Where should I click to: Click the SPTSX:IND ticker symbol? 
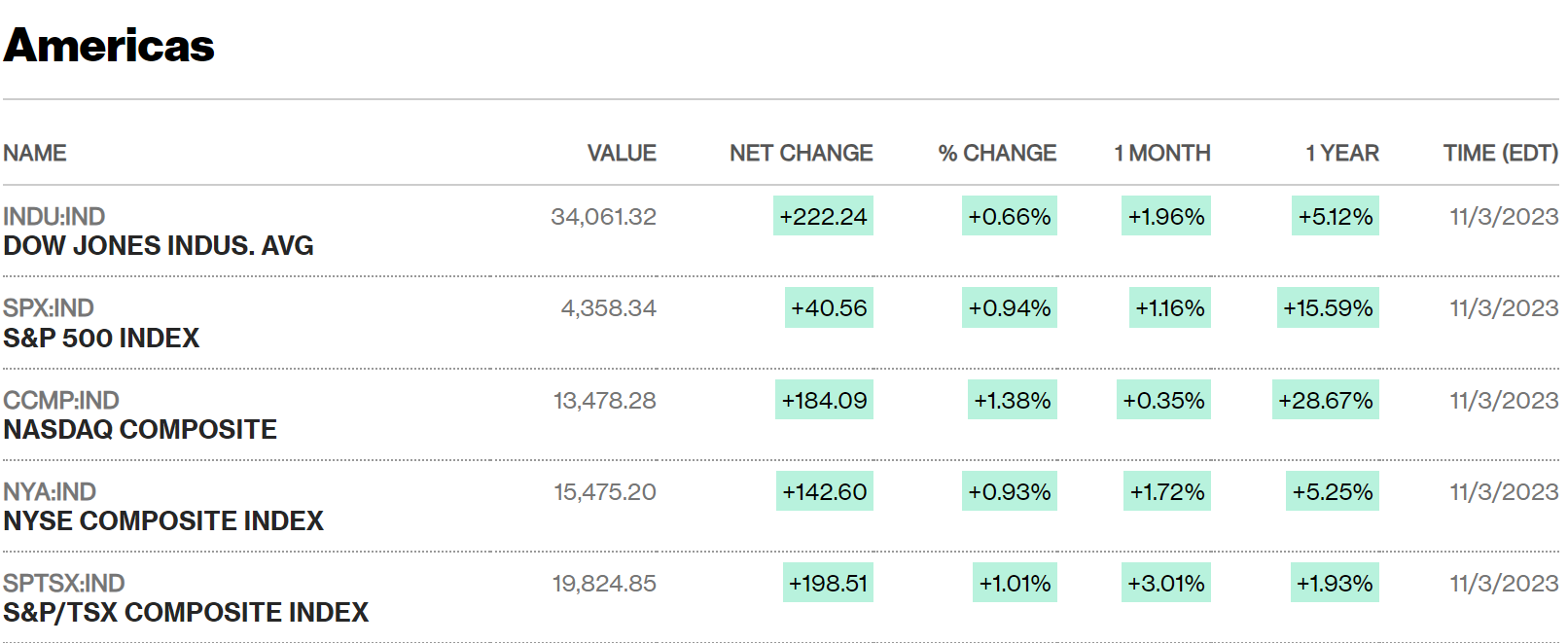coord(64,583)
